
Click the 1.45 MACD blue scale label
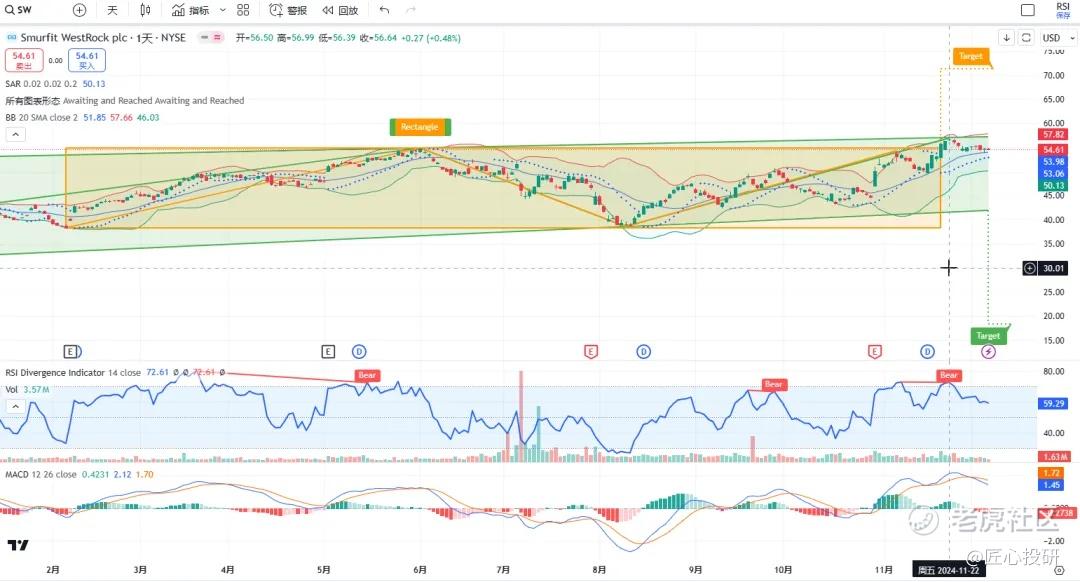click(1051, 485)
